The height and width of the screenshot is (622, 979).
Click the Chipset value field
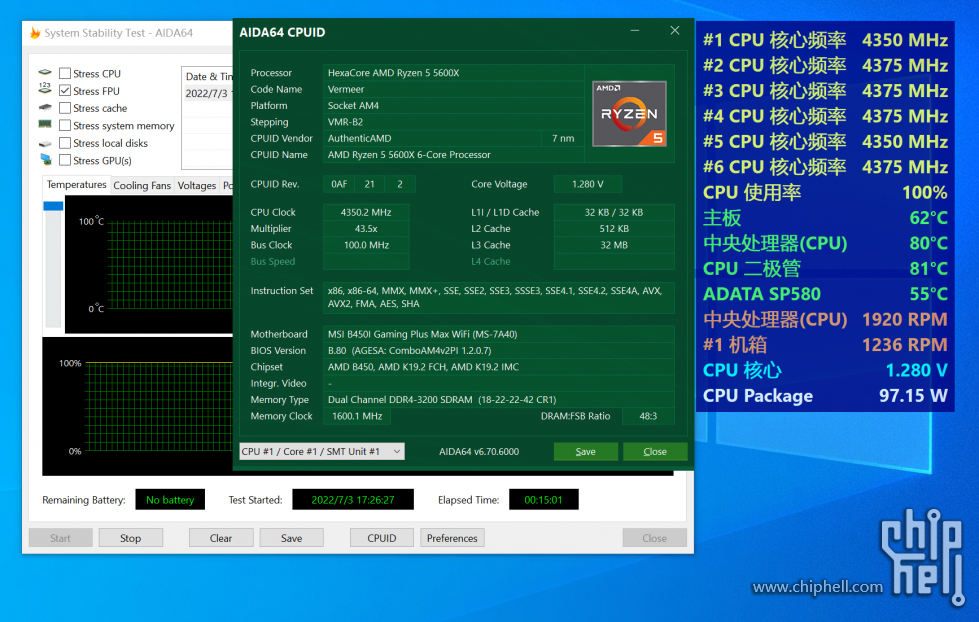pos(498,367)
